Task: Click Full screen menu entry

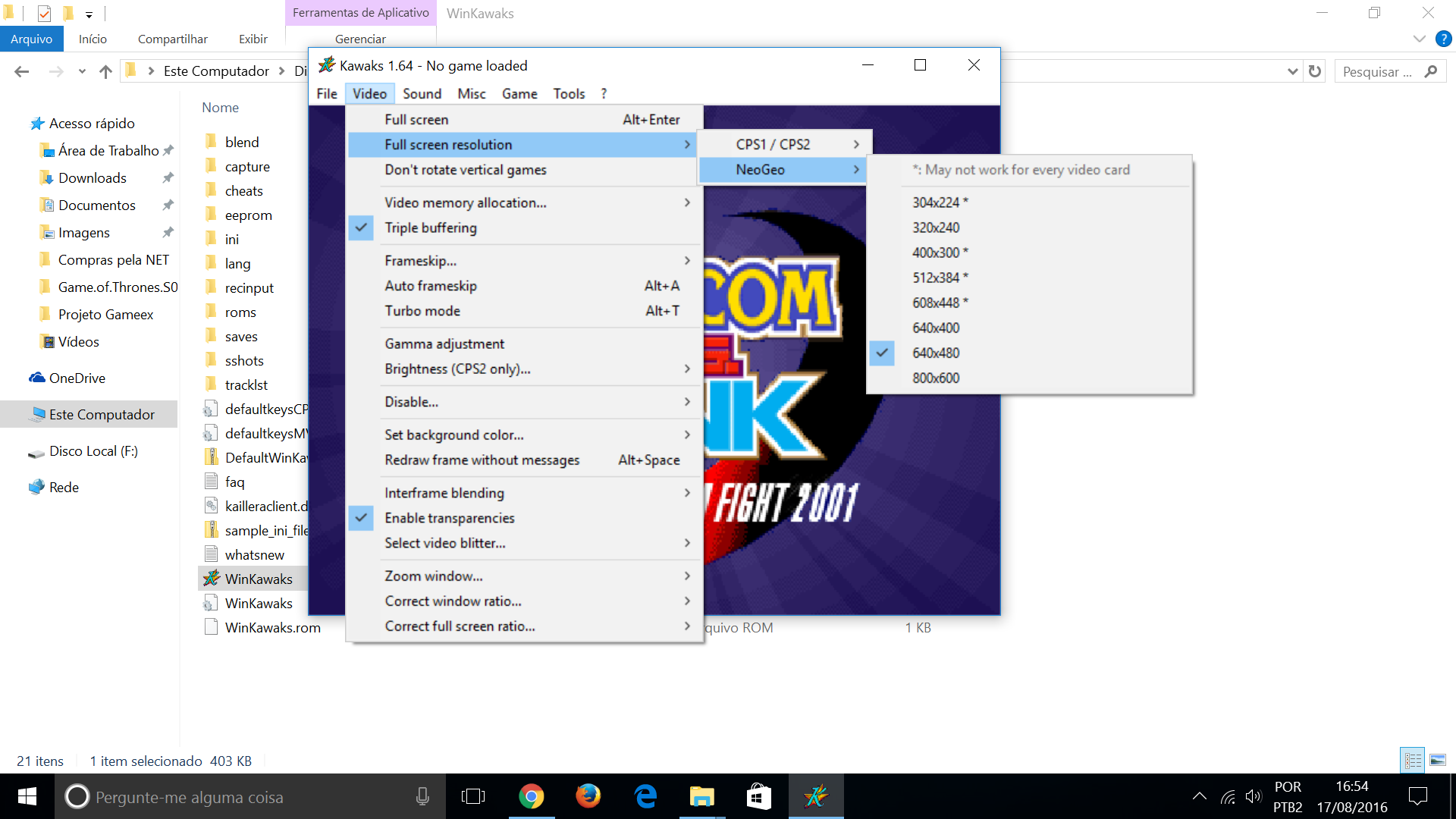Action: point(523,119)
